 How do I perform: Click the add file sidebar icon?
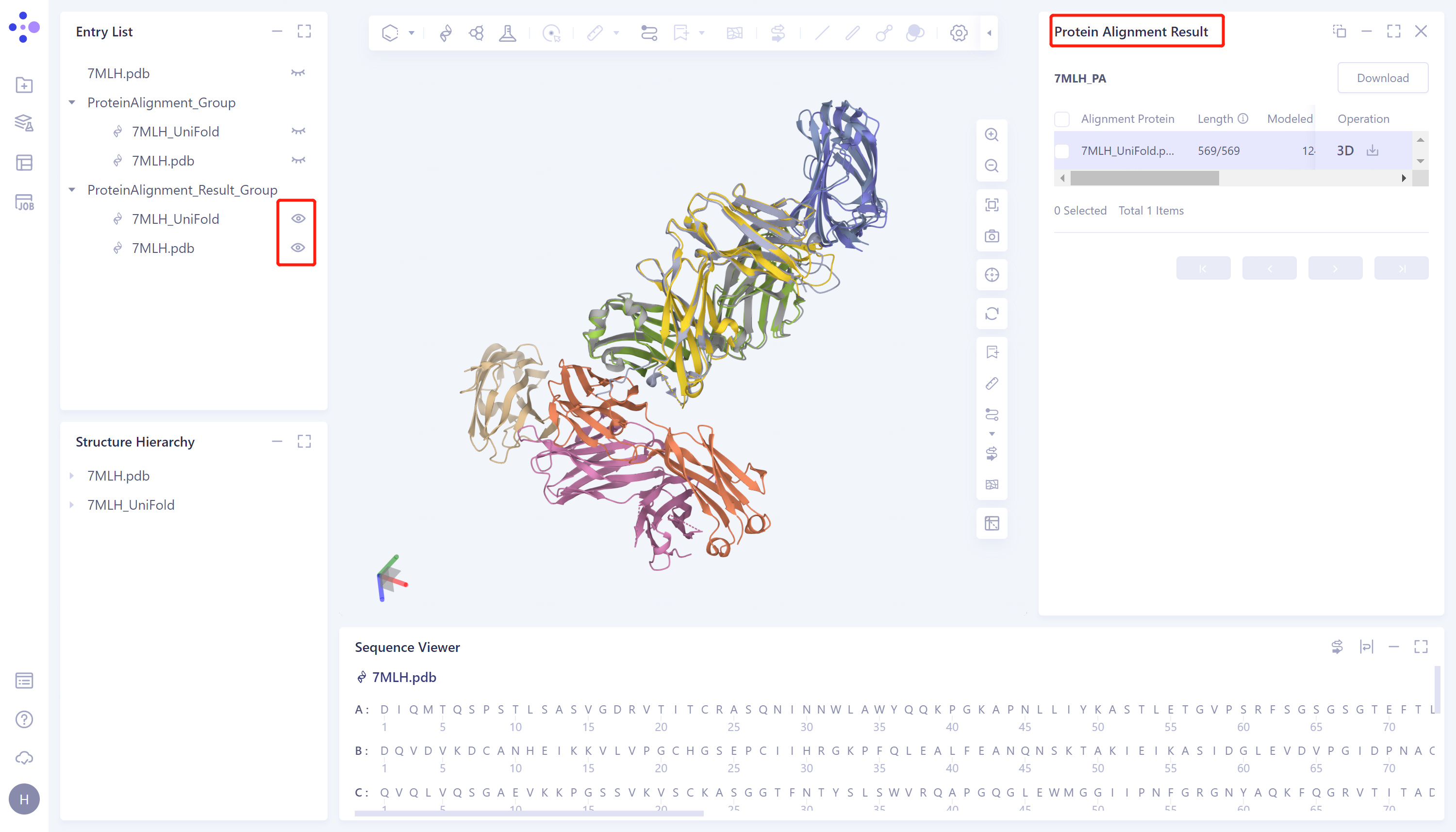tap(24, 85)
